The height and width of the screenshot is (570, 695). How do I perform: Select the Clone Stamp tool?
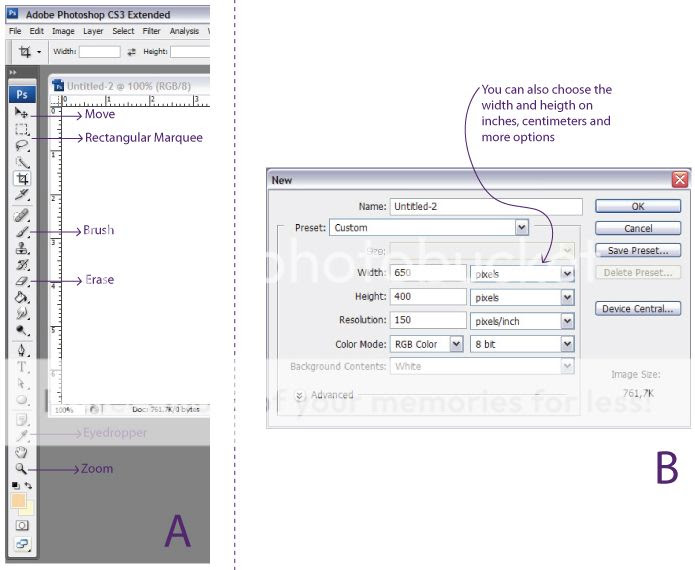tap(21, 248)
